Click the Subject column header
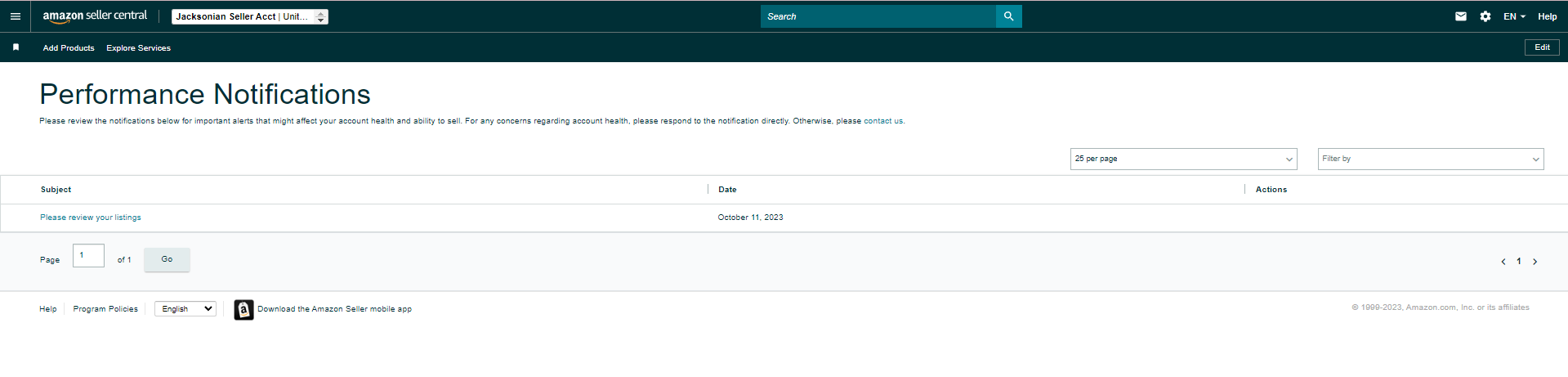Screen dimensions: 1568x377 click(56, 190)
